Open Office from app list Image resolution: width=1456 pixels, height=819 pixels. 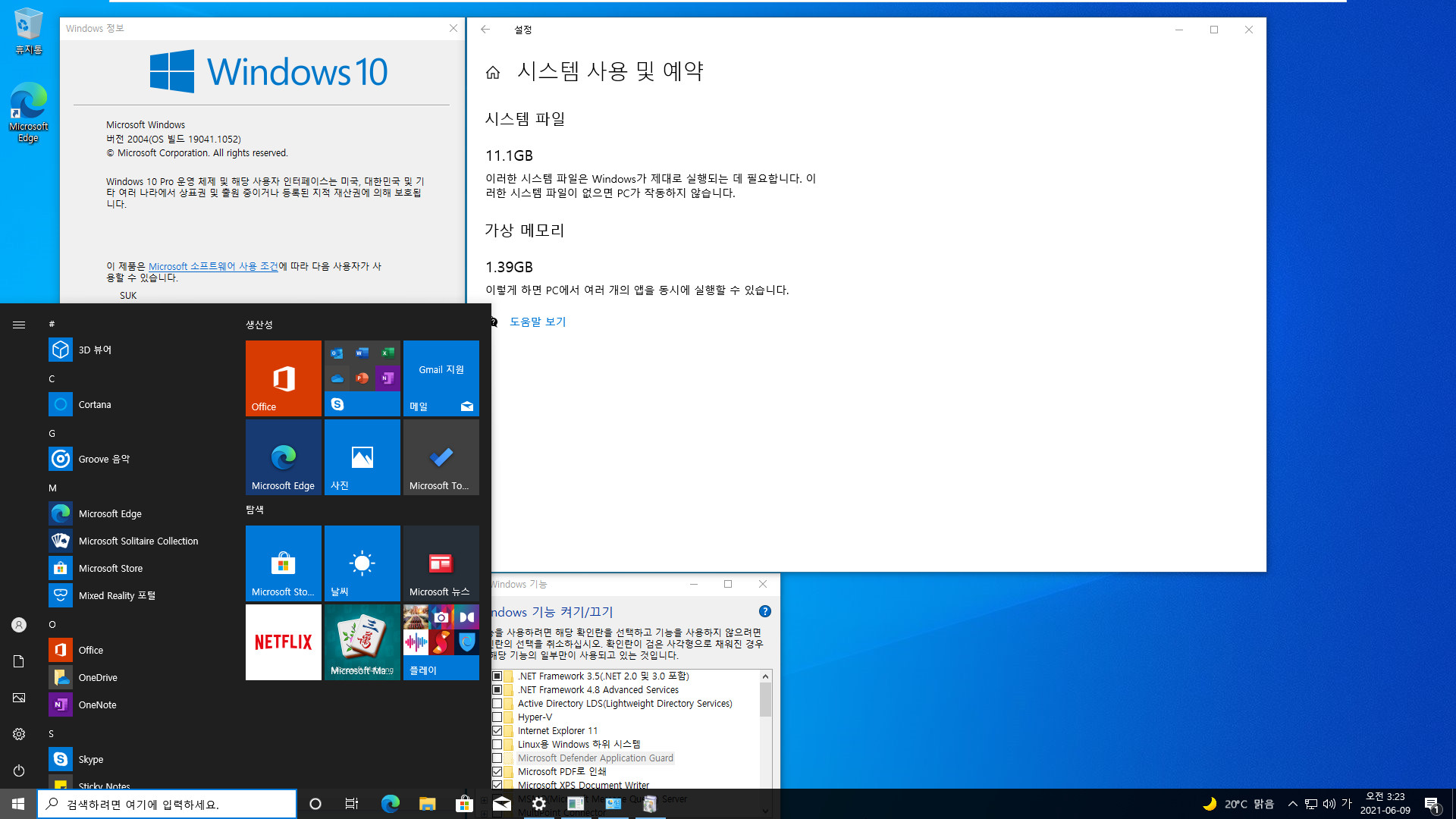(136, 650)
